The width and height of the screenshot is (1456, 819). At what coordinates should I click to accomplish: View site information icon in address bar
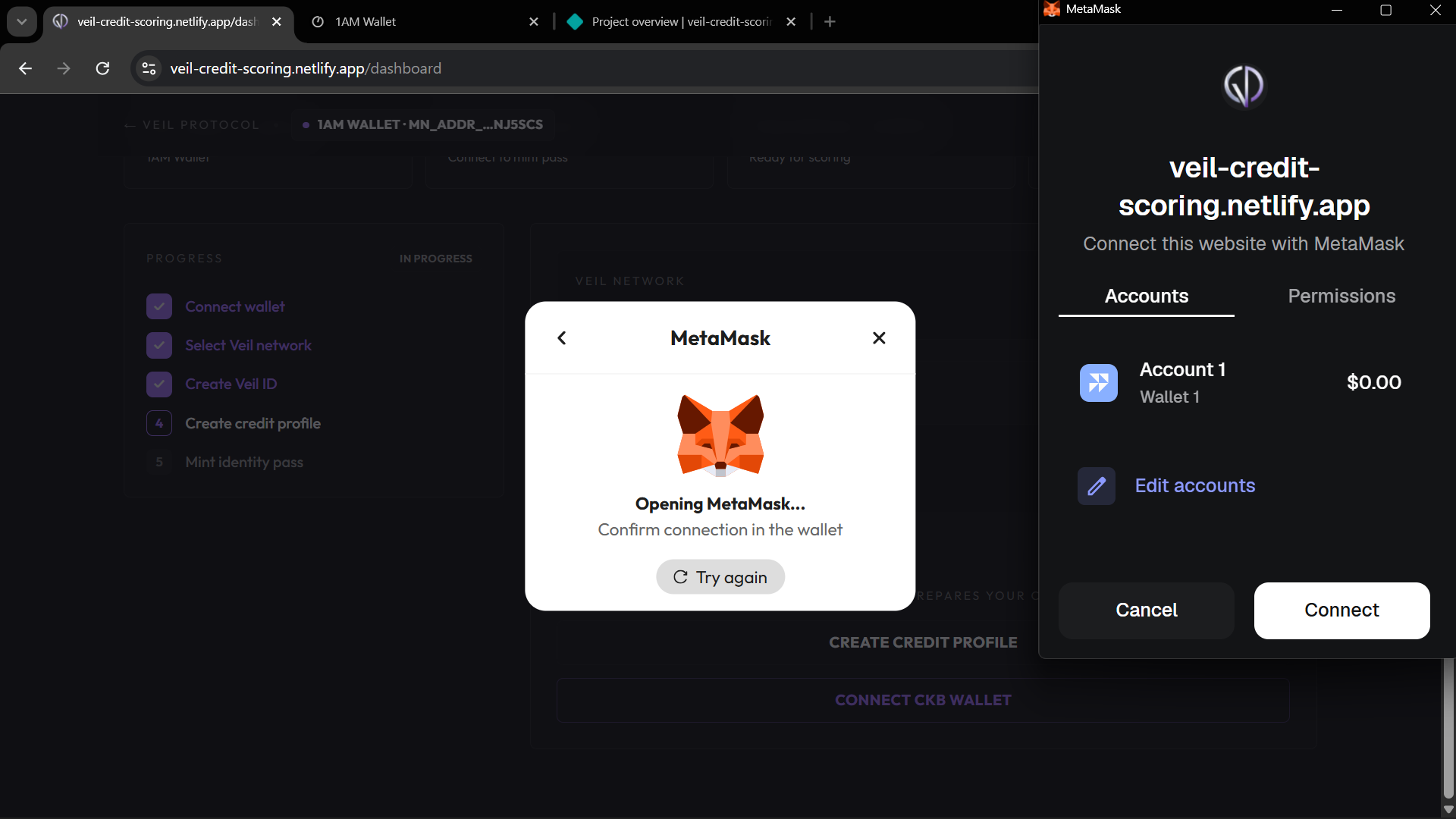pyautogui.click(x=149, y=69)
